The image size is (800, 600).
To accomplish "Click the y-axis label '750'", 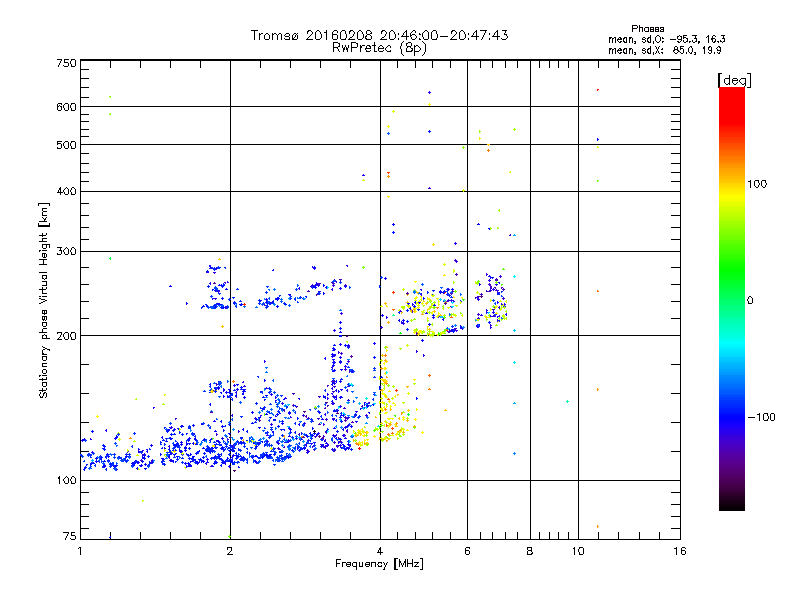I will [x=66, y=63].
